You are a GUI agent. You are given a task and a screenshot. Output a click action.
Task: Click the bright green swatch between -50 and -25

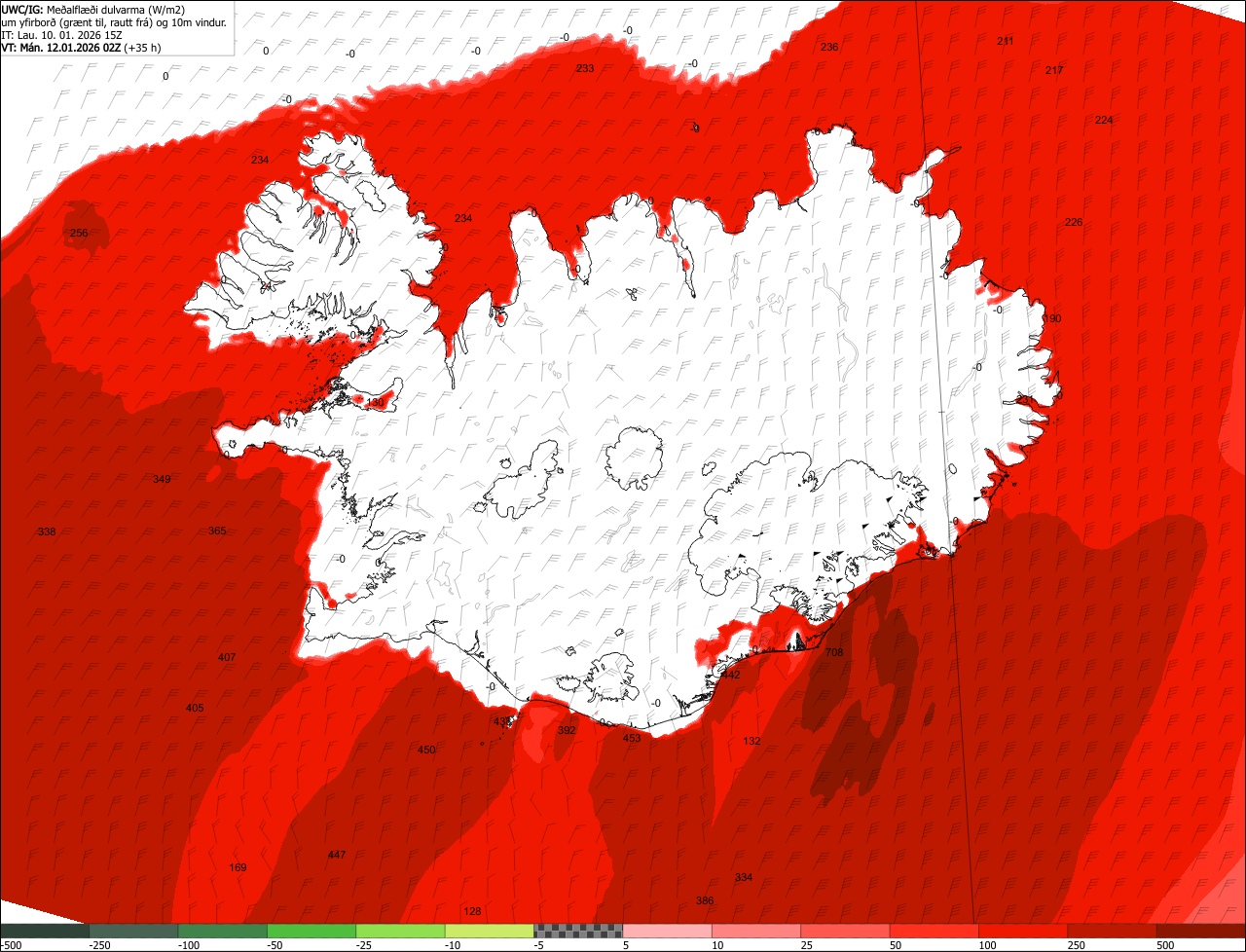(x=311, y=931)
